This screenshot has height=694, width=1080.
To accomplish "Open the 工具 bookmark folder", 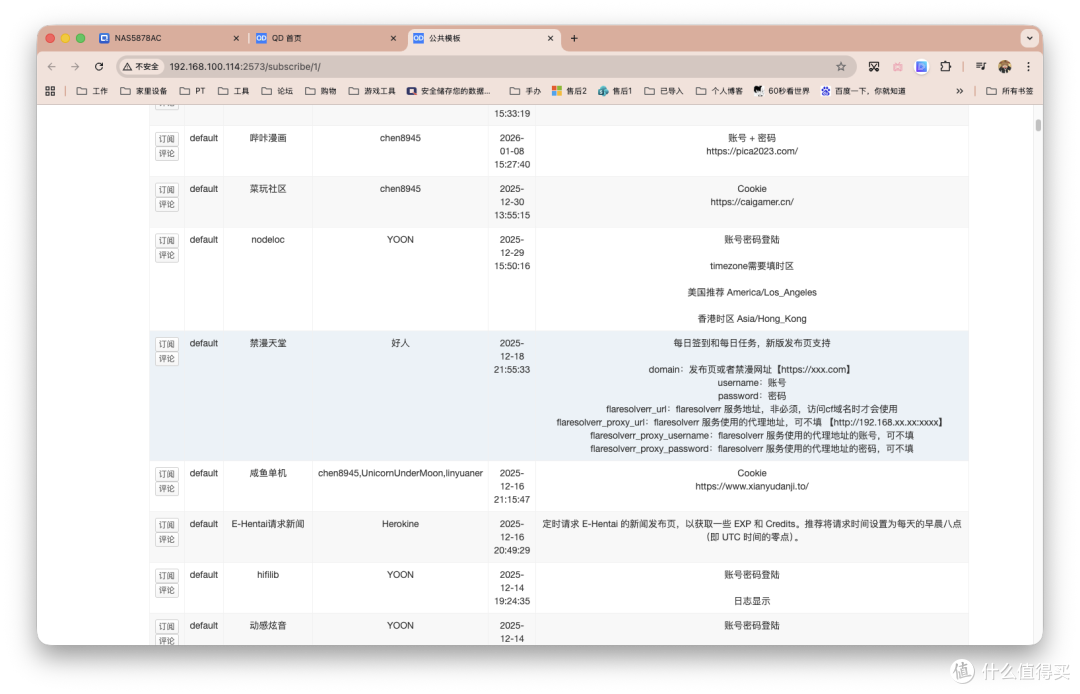I will [x=233, y=91].
